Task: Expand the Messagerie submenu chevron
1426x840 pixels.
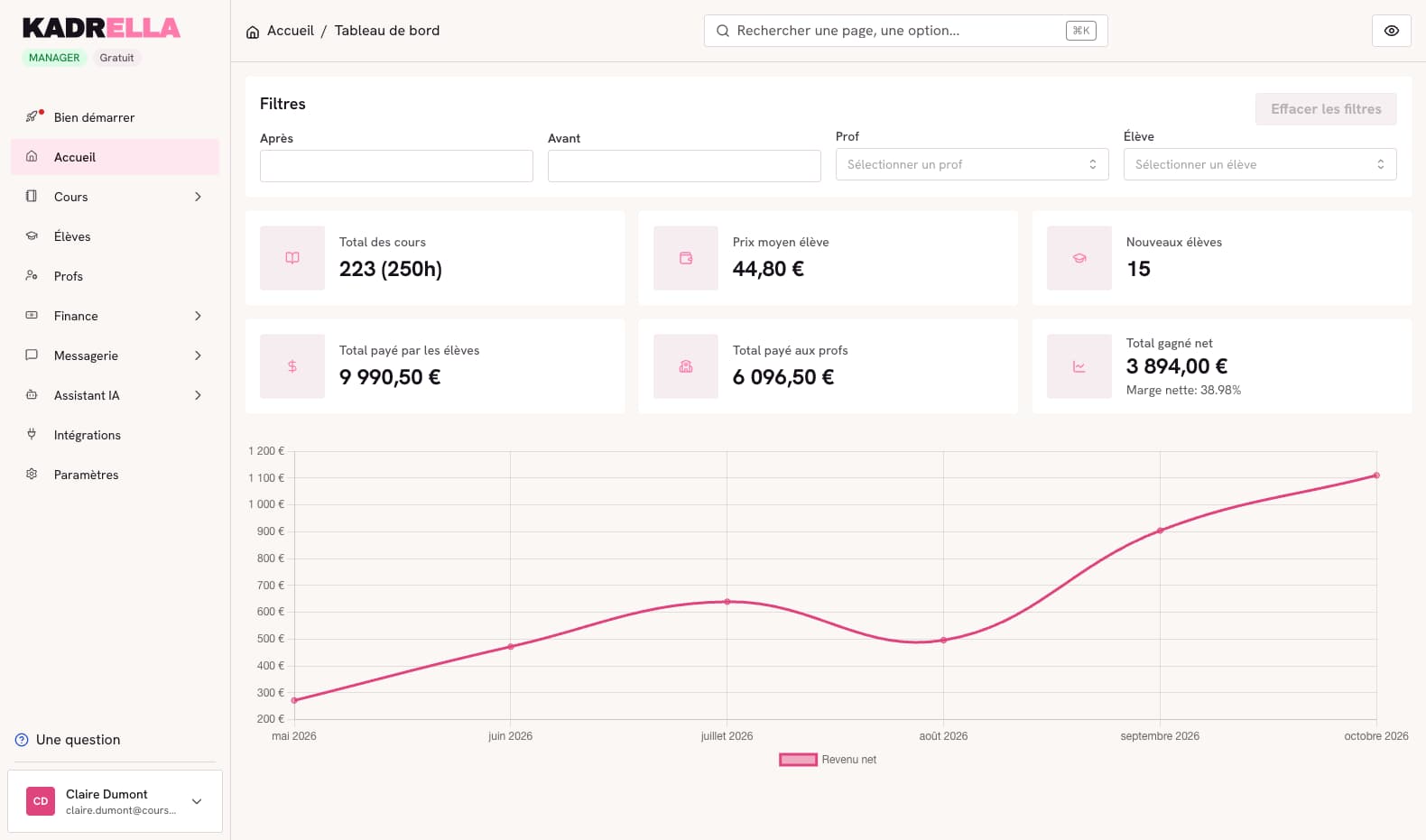Action: click(x=198, y=355)
